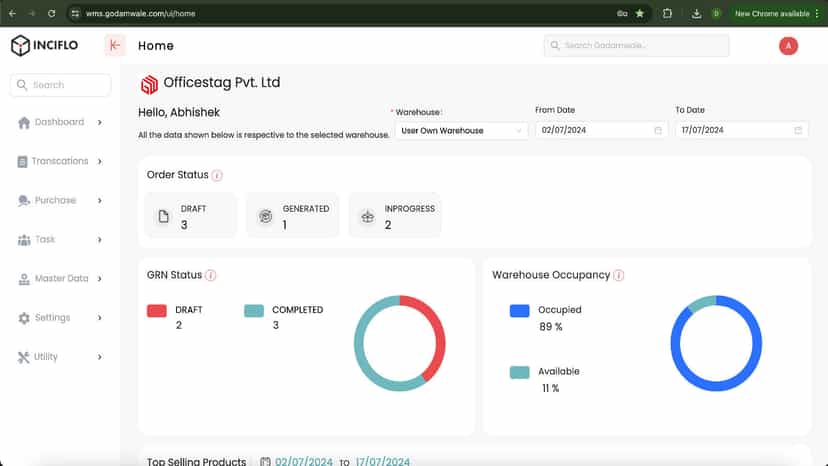Click the teal Available legend swatch
828x466 pixels.
[x=520, y=372]
